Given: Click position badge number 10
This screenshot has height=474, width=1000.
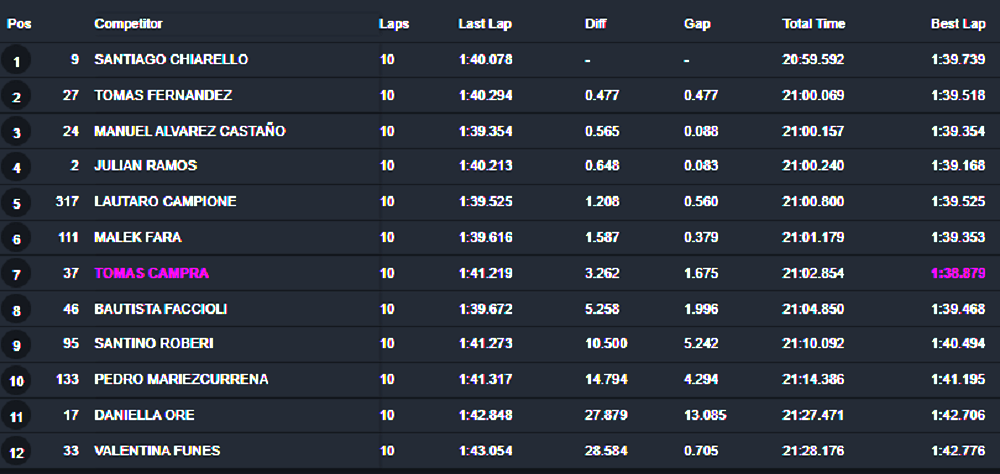Looking at the screenshot, I should click(x=16, y=381).
